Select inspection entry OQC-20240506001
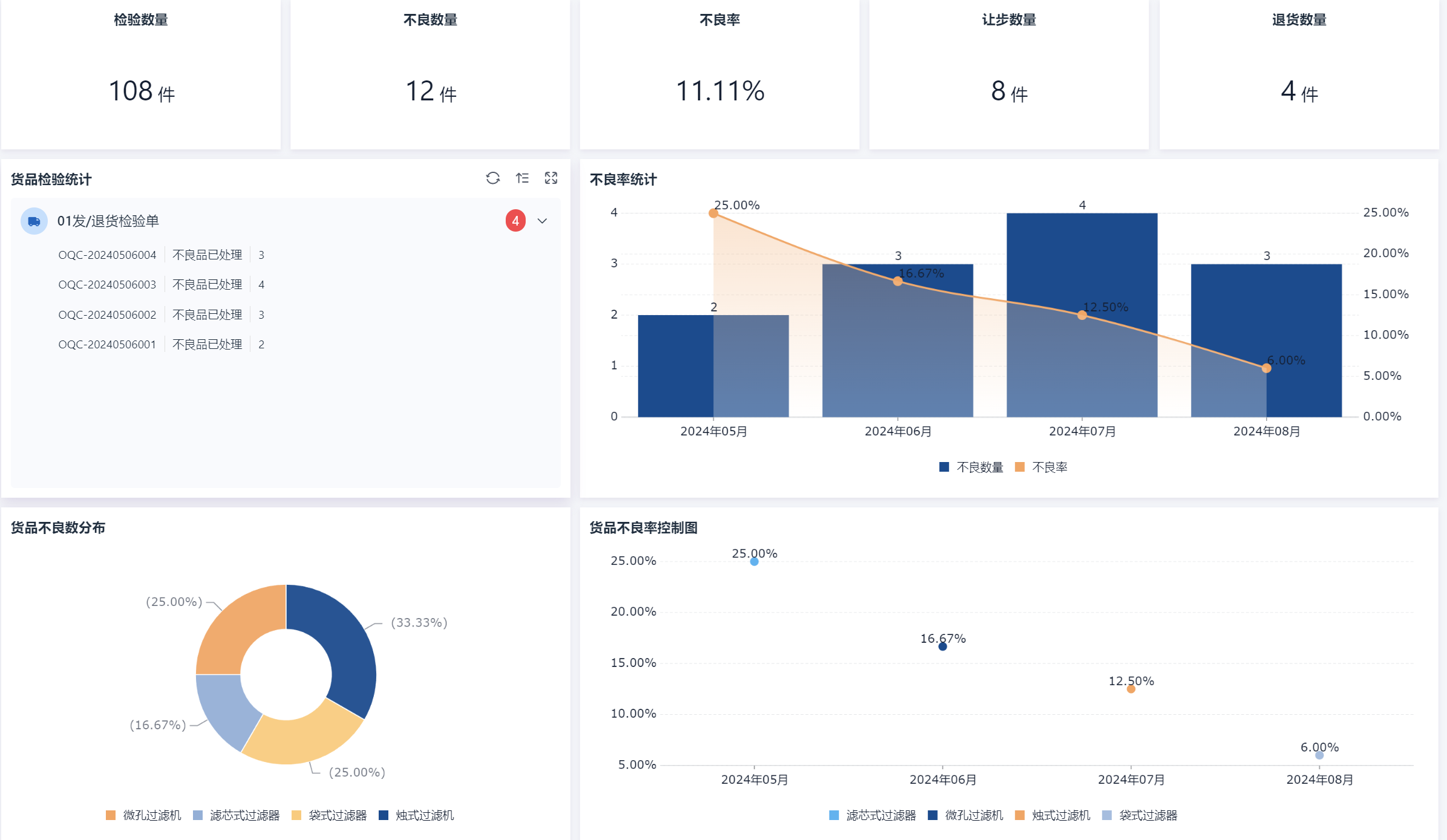The width and height of the screenshot is (1447, 840). tap(107, 345)
